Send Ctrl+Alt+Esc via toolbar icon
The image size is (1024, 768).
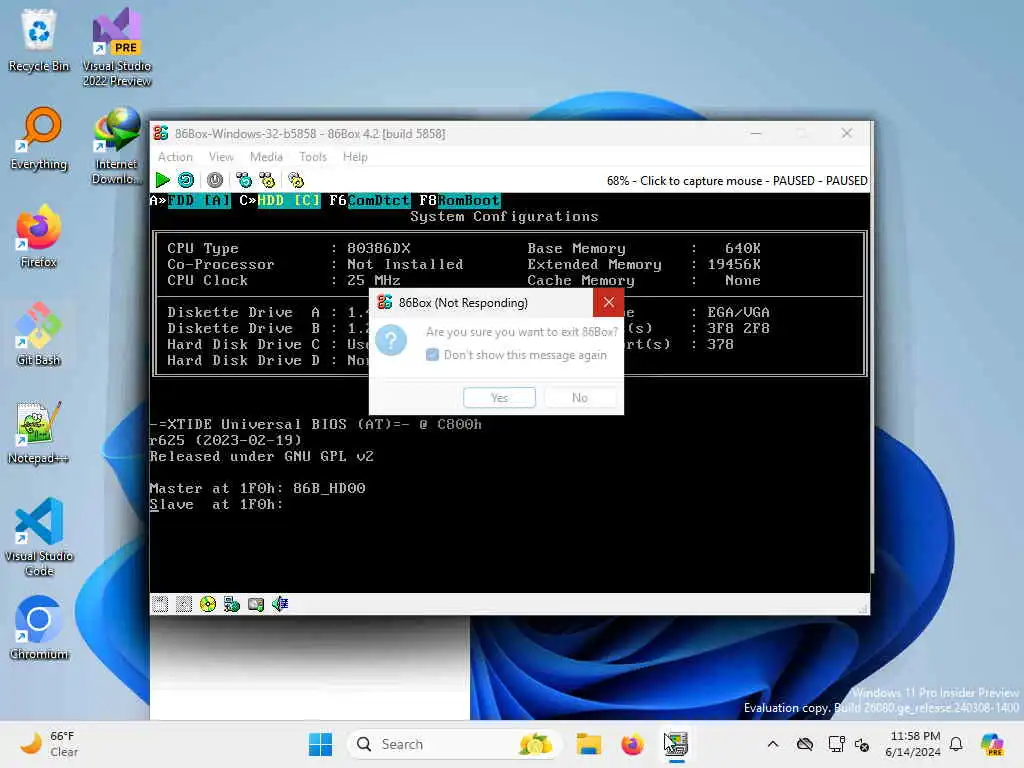point(267,180)
